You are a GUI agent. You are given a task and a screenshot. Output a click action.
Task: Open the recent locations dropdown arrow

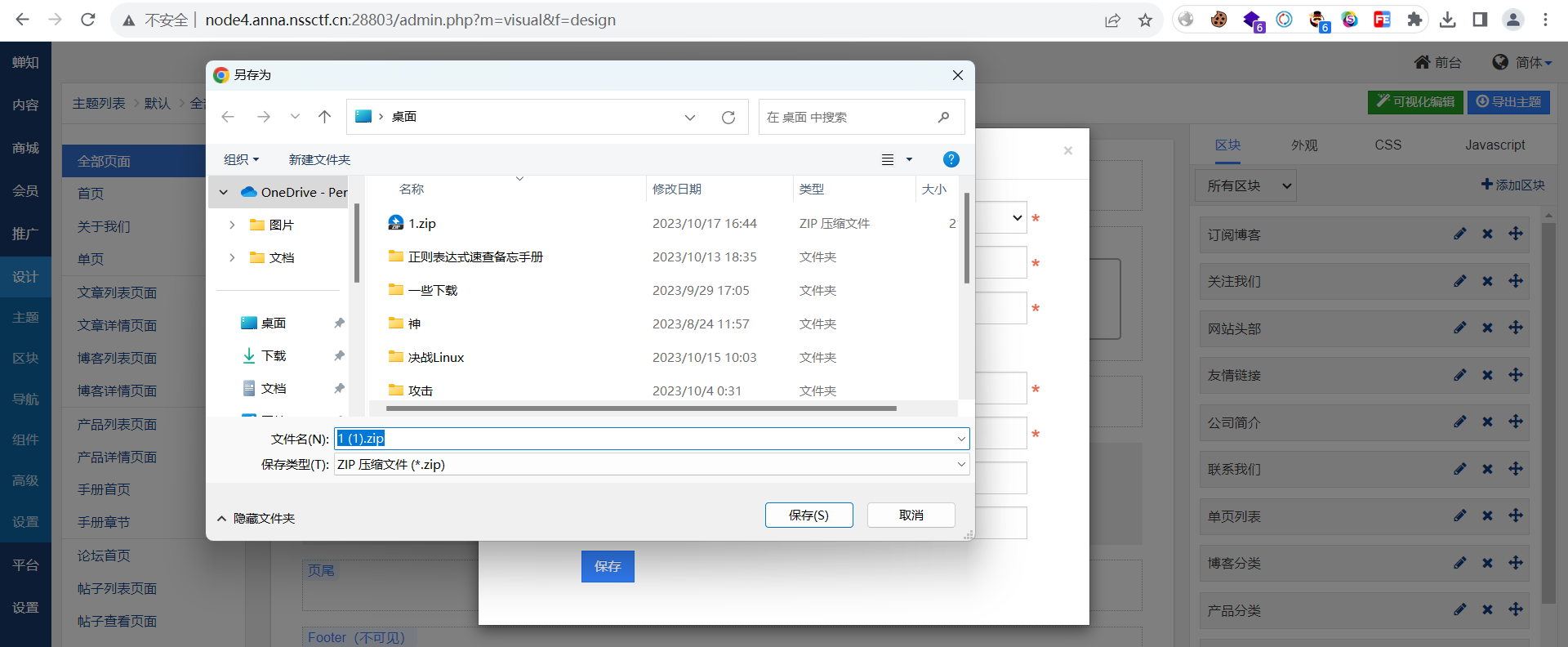(295, 117)
